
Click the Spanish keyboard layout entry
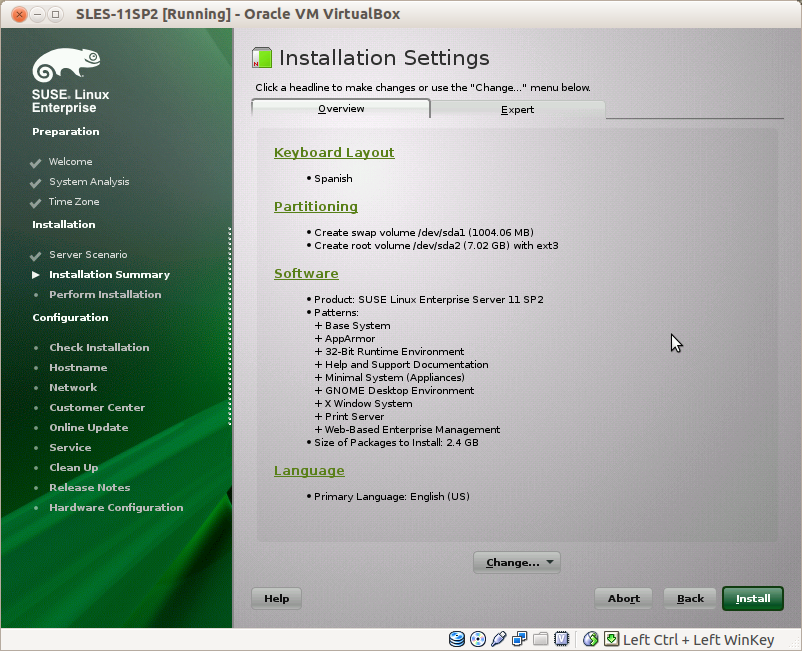tap(333, 178)
